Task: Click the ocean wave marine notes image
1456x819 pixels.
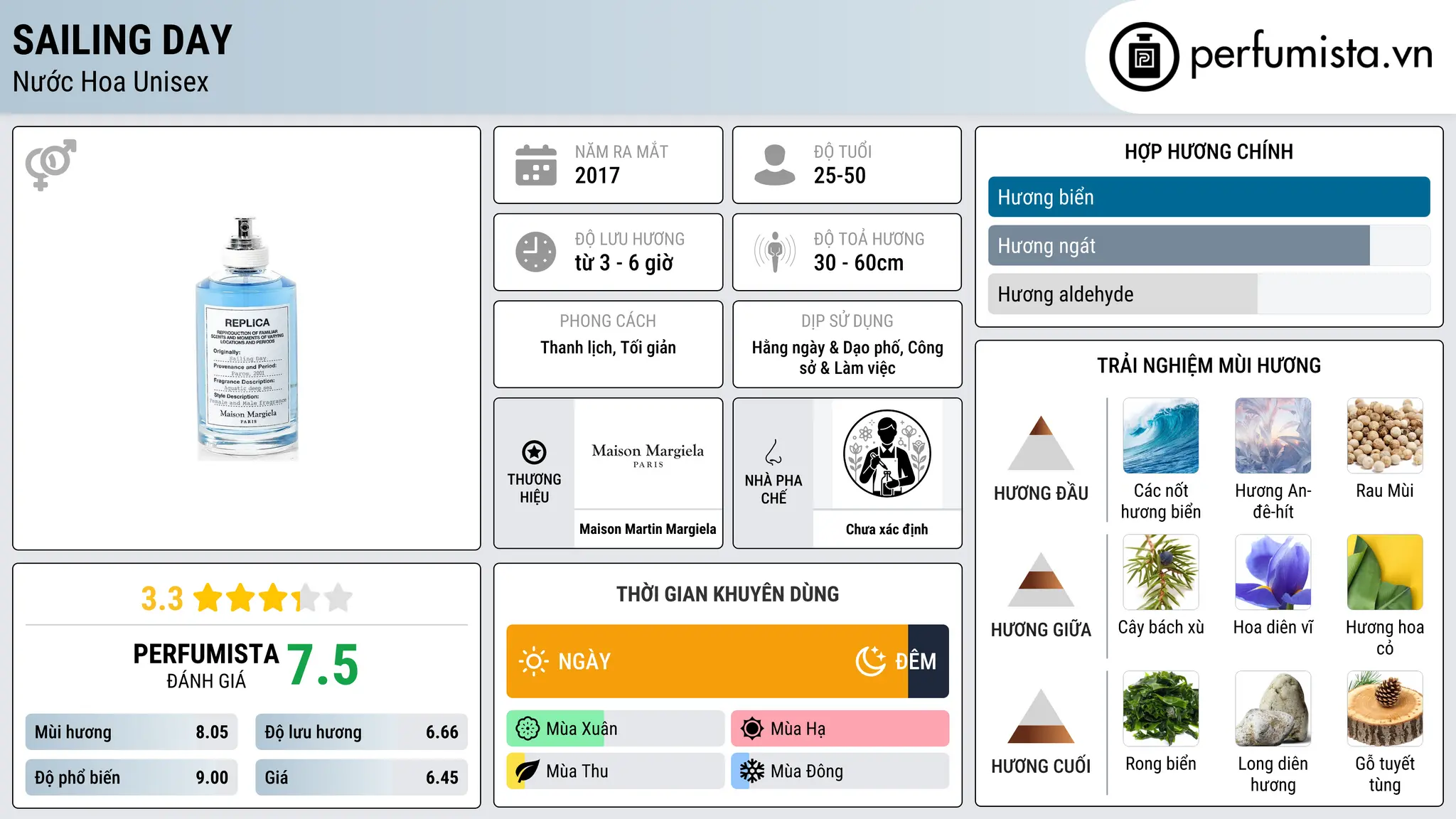Action: point(1161,436)
